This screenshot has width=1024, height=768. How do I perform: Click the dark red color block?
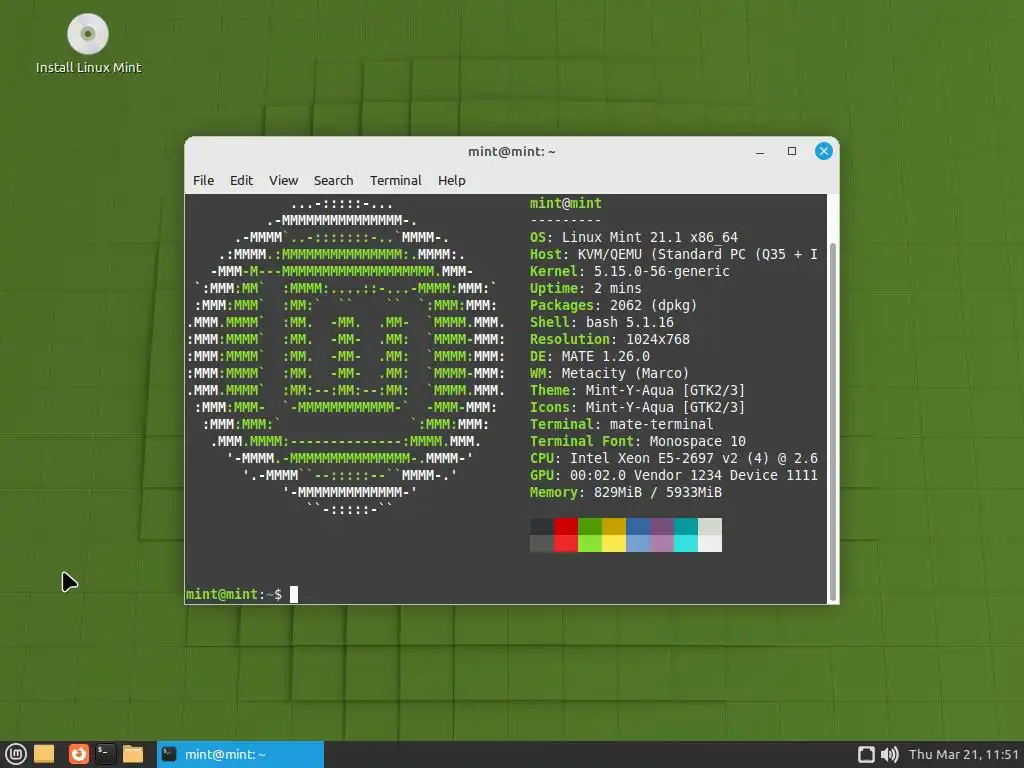click(x=566, y=526)
